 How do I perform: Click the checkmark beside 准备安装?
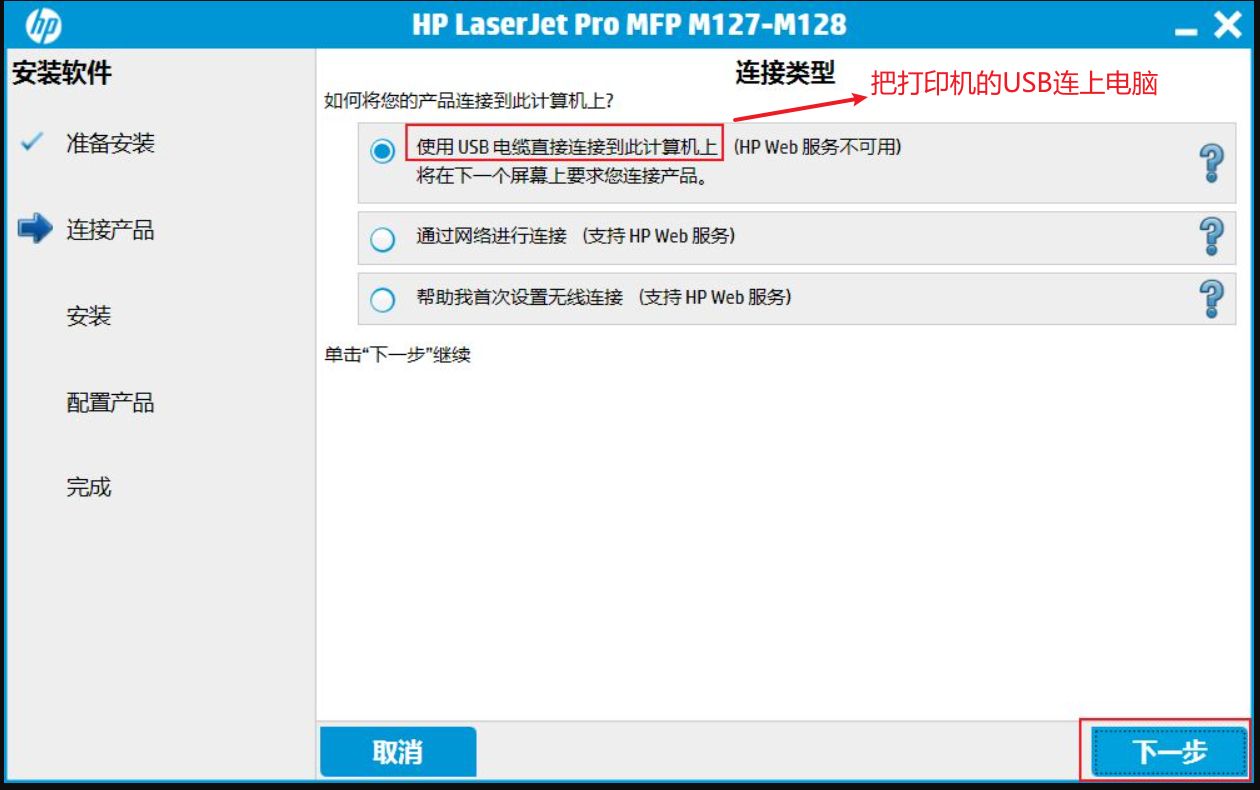31,142
